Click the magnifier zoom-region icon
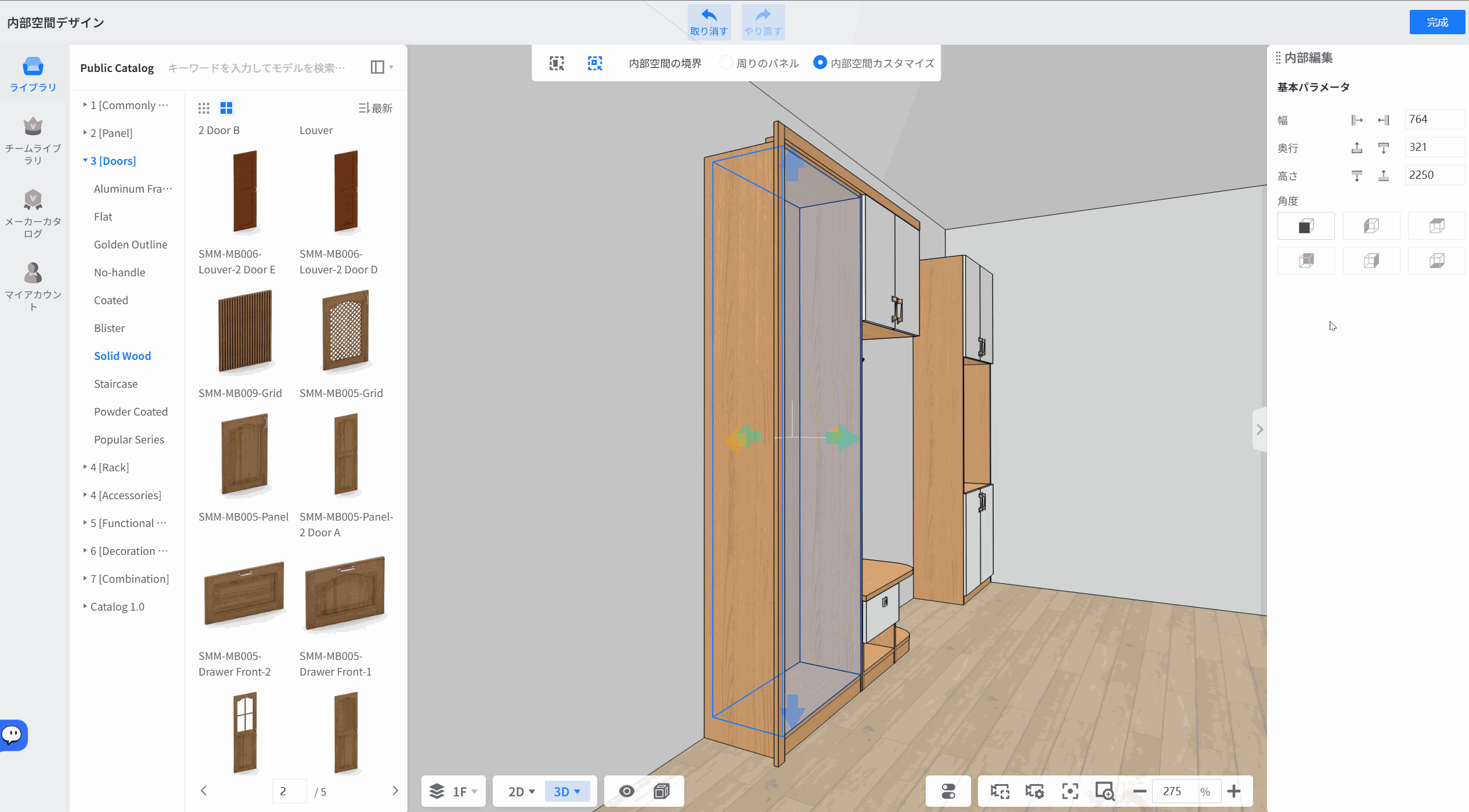 [x=1105, y=791]
